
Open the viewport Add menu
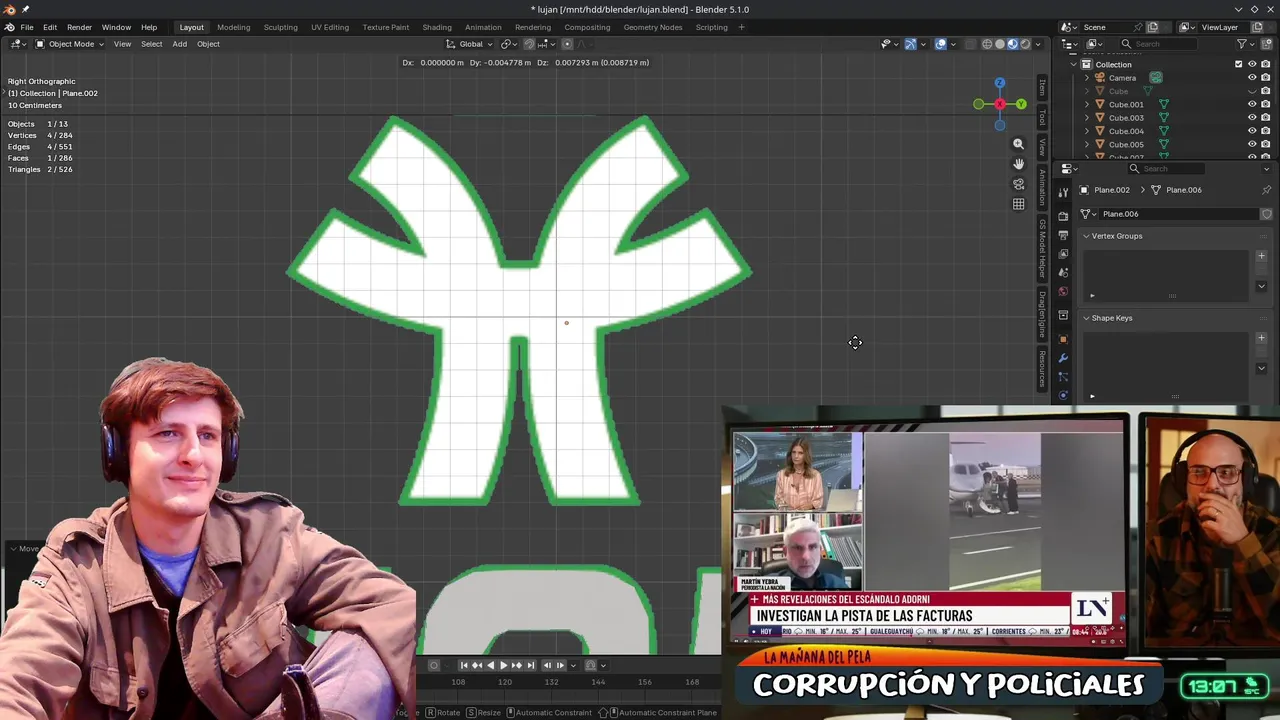[179, 44]
